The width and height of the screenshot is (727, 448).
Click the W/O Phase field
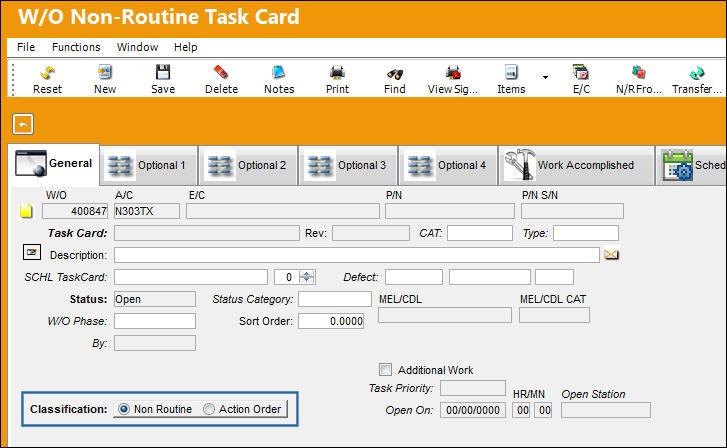coord(155,321)
